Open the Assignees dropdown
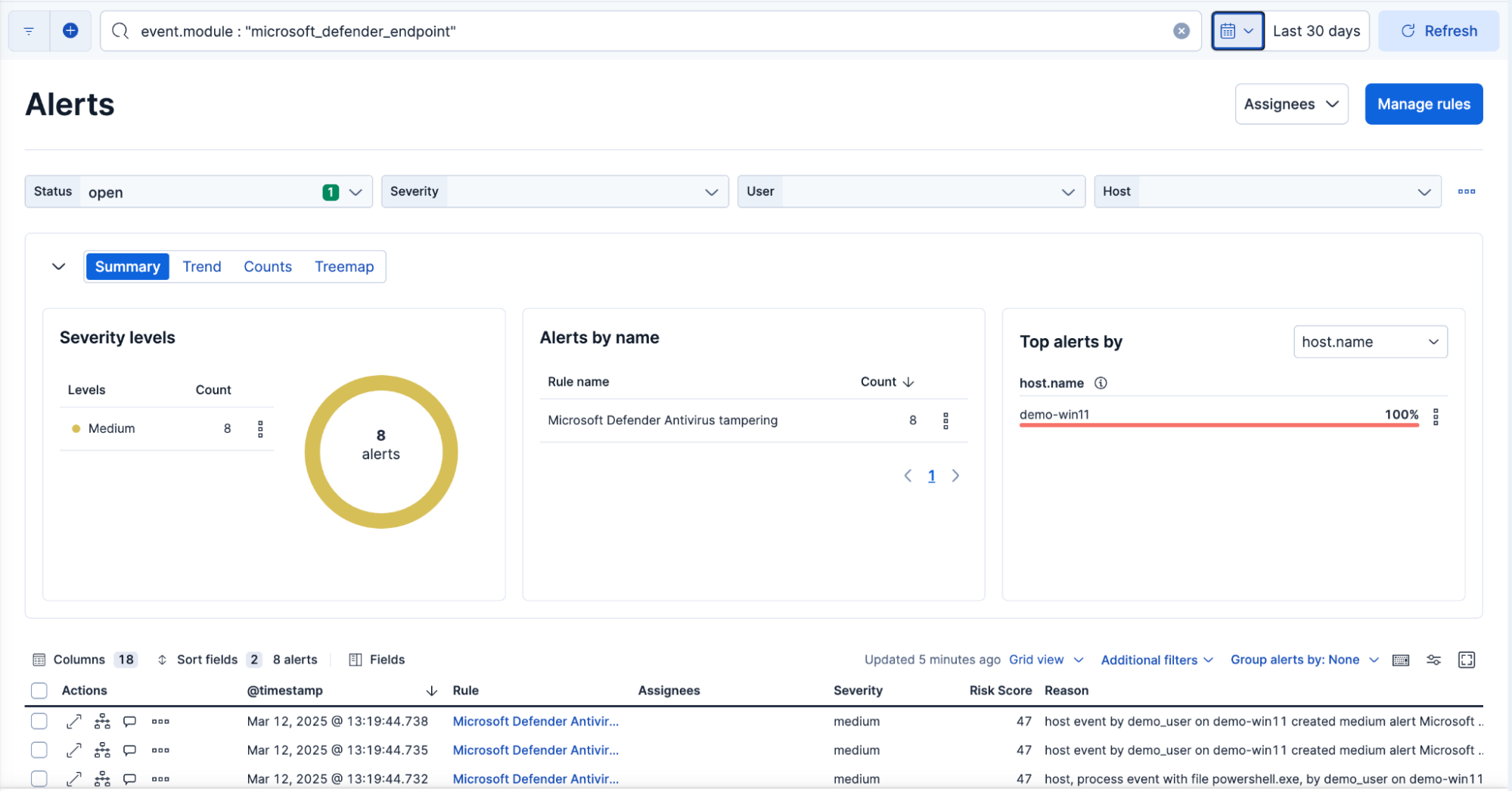The width and height of the screenshot is (1512, 792). 1291,104
